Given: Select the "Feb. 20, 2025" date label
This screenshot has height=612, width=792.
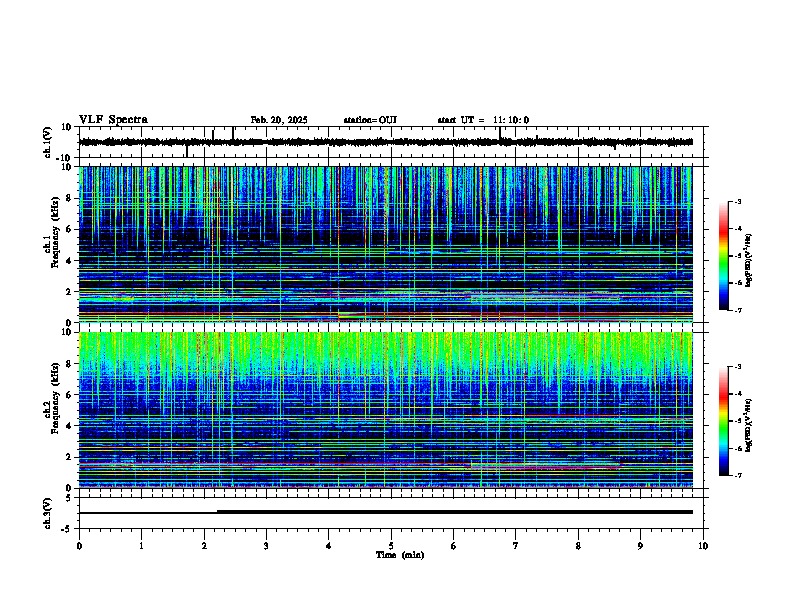Looking at the screenshot, I should [x=279, y=120].
